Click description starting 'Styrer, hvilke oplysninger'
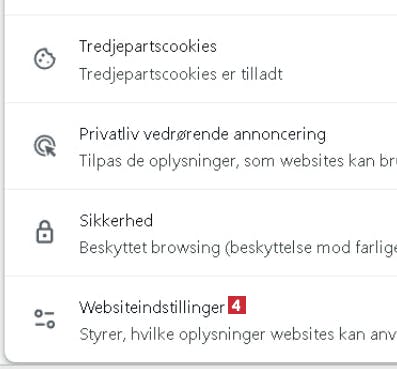Image resolution: width=397 pixels, height=369 pixels. [238, 334]
